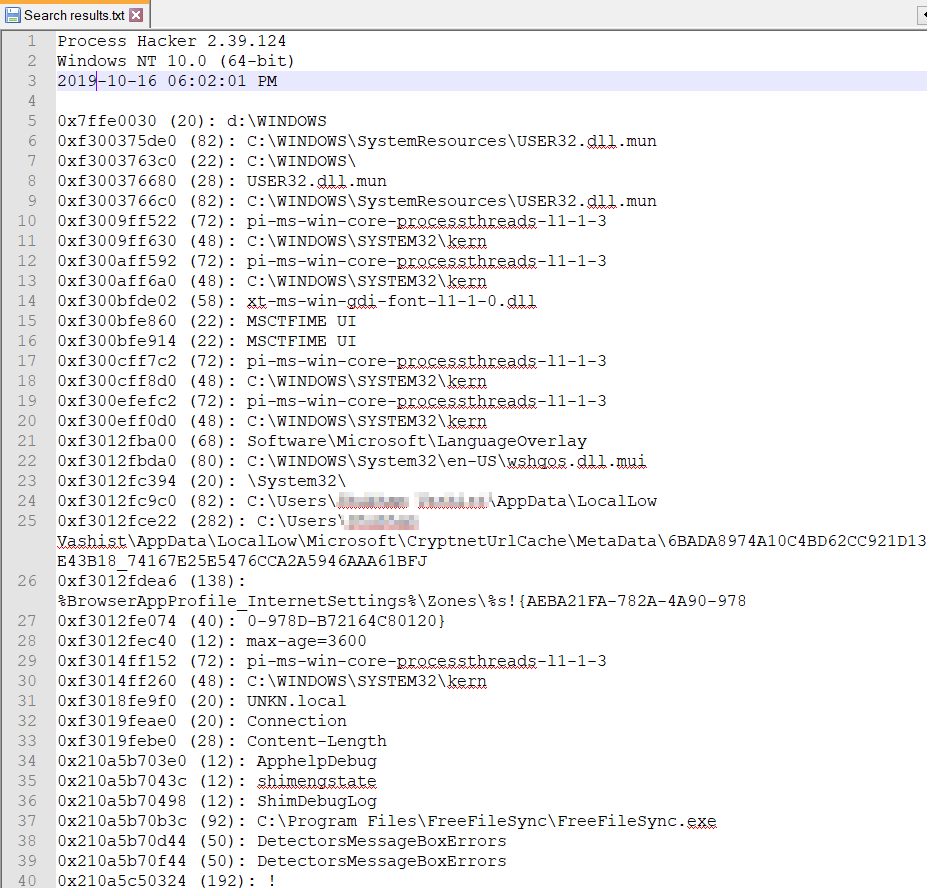This screenshot has width=927, height=888.
Task: Click the xt-ms-win-gdi-font-l1-1-0.dll entry
Action: [380, 301]
